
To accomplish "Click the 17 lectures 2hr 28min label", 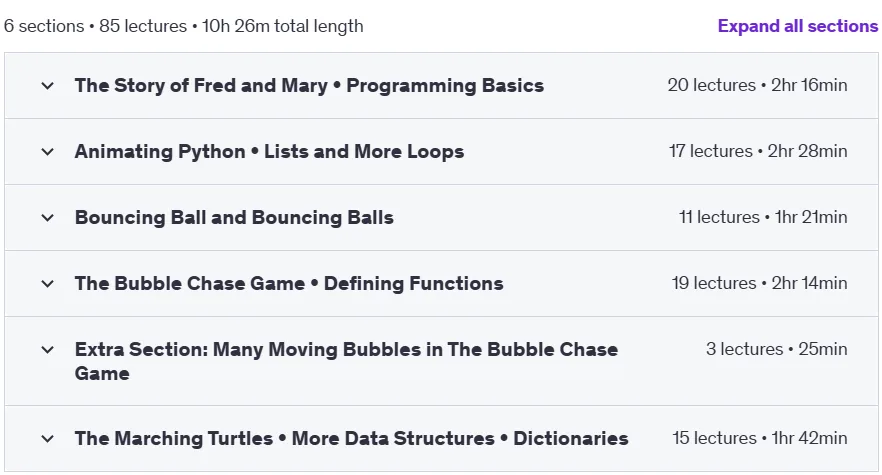I will [x=758, y=151].
